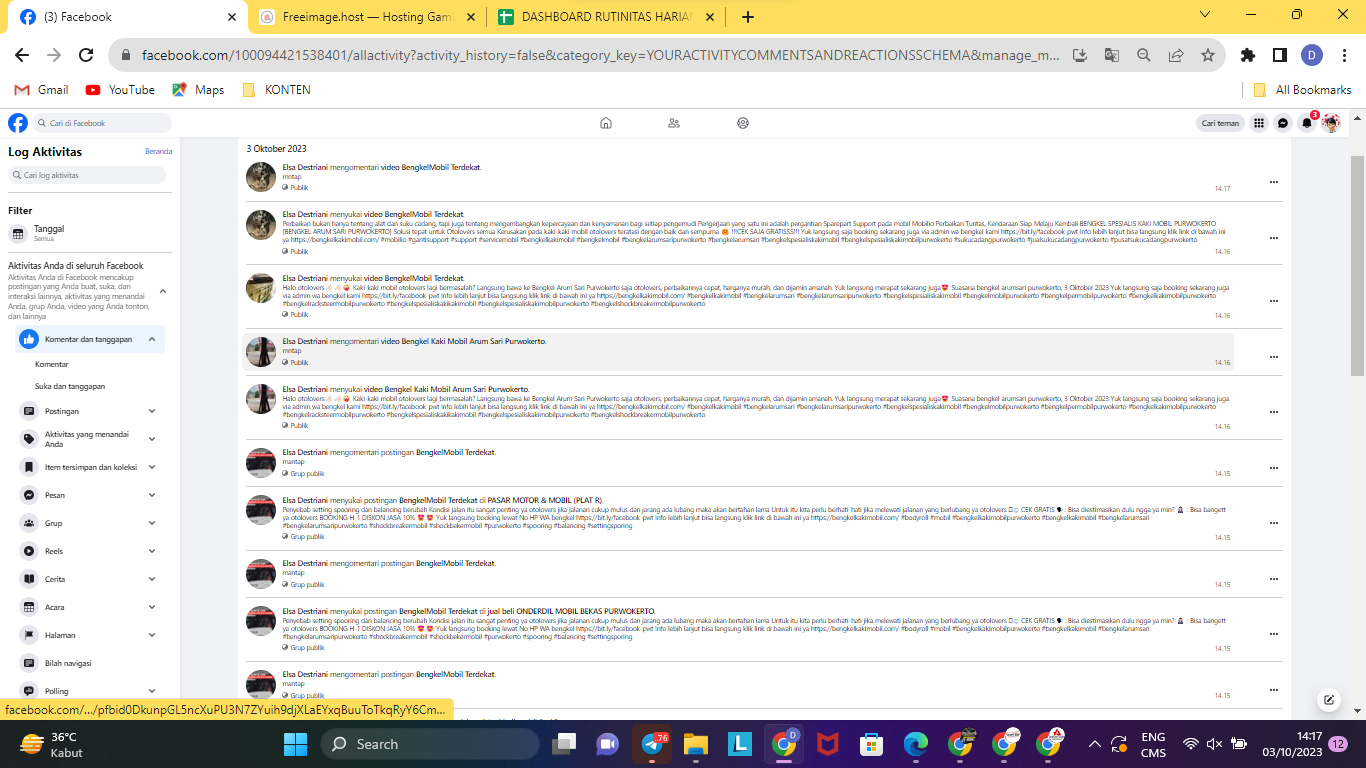
Task: Click the Cari log aktivitas search field
Action: 87,175
